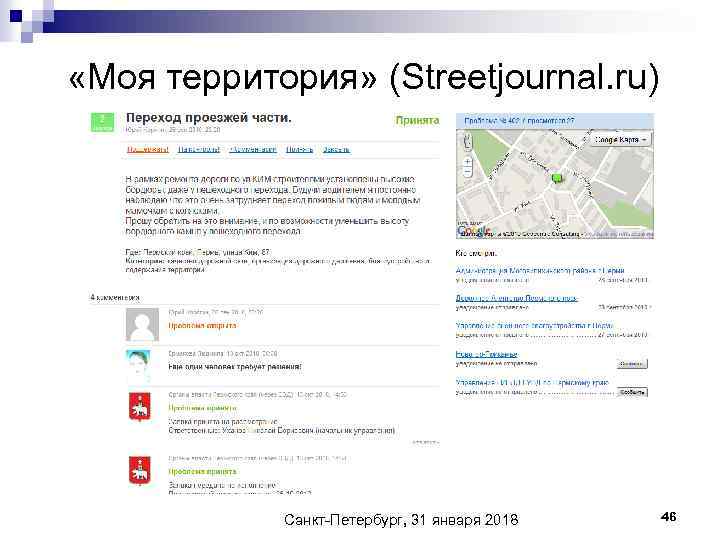This screenshot has height=540, width=720.
Task: Click the '4 комментария' heading
Action: [x=114, y=298]
